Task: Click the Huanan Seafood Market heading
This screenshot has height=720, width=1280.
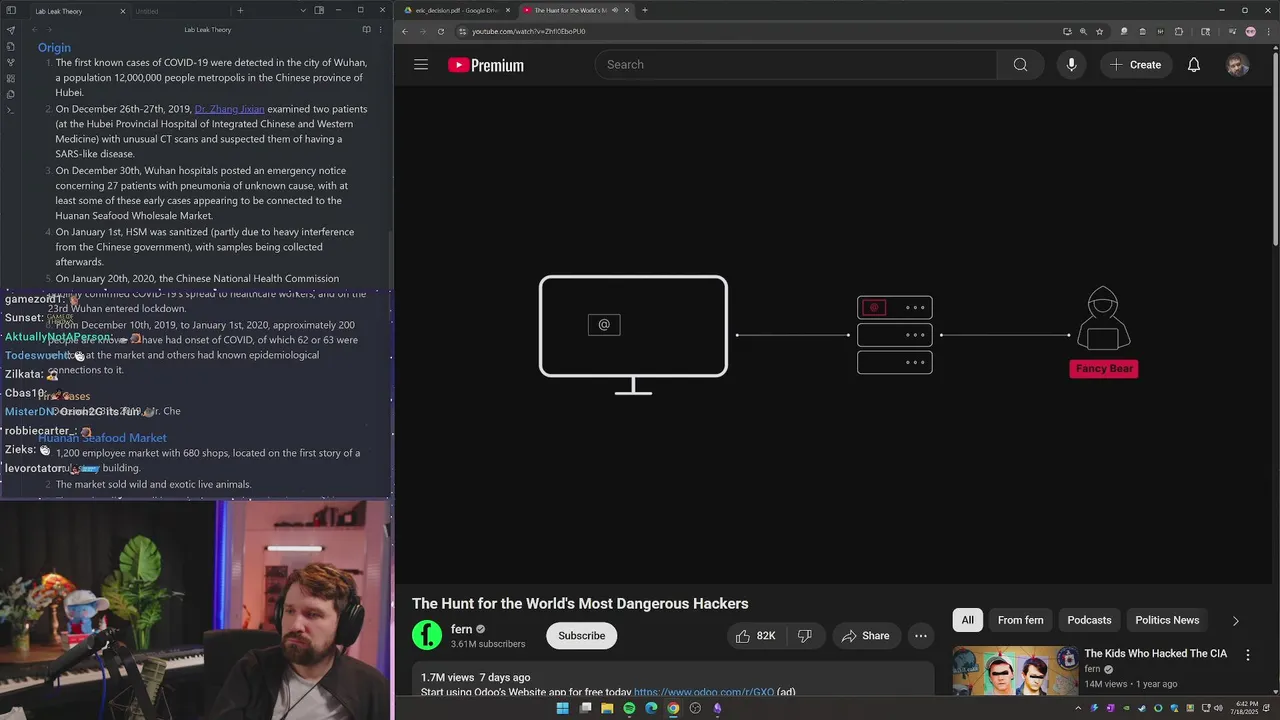Action: (102, 438)
